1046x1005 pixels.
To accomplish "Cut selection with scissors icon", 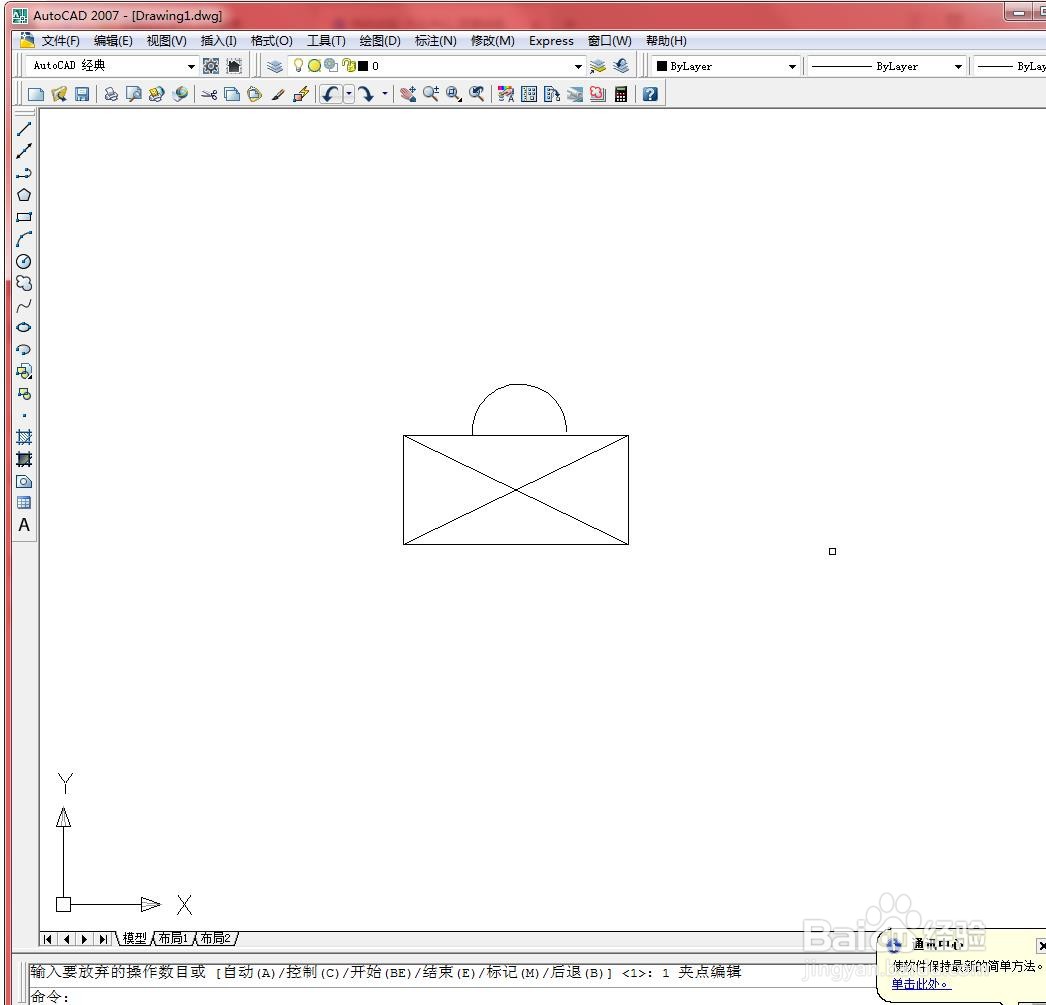I will 209,95.
